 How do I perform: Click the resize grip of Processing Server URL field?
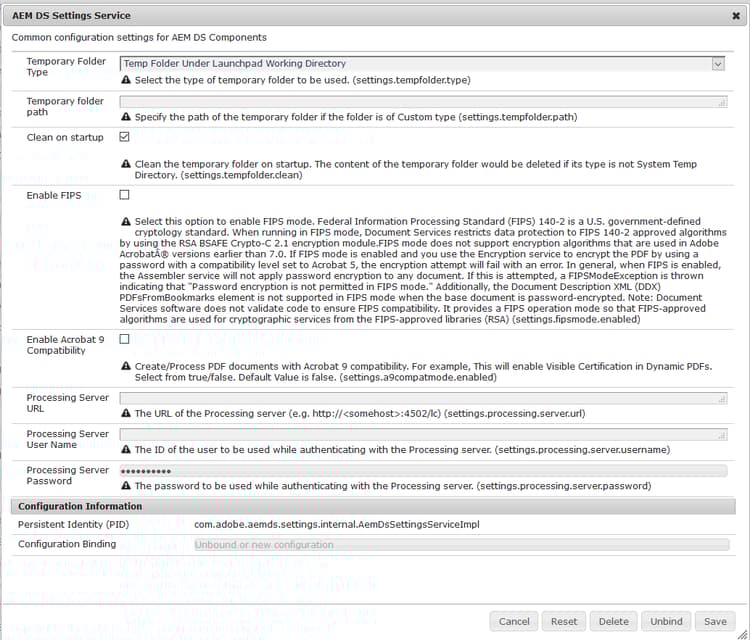pyautogui.click(x=723, y=399)
